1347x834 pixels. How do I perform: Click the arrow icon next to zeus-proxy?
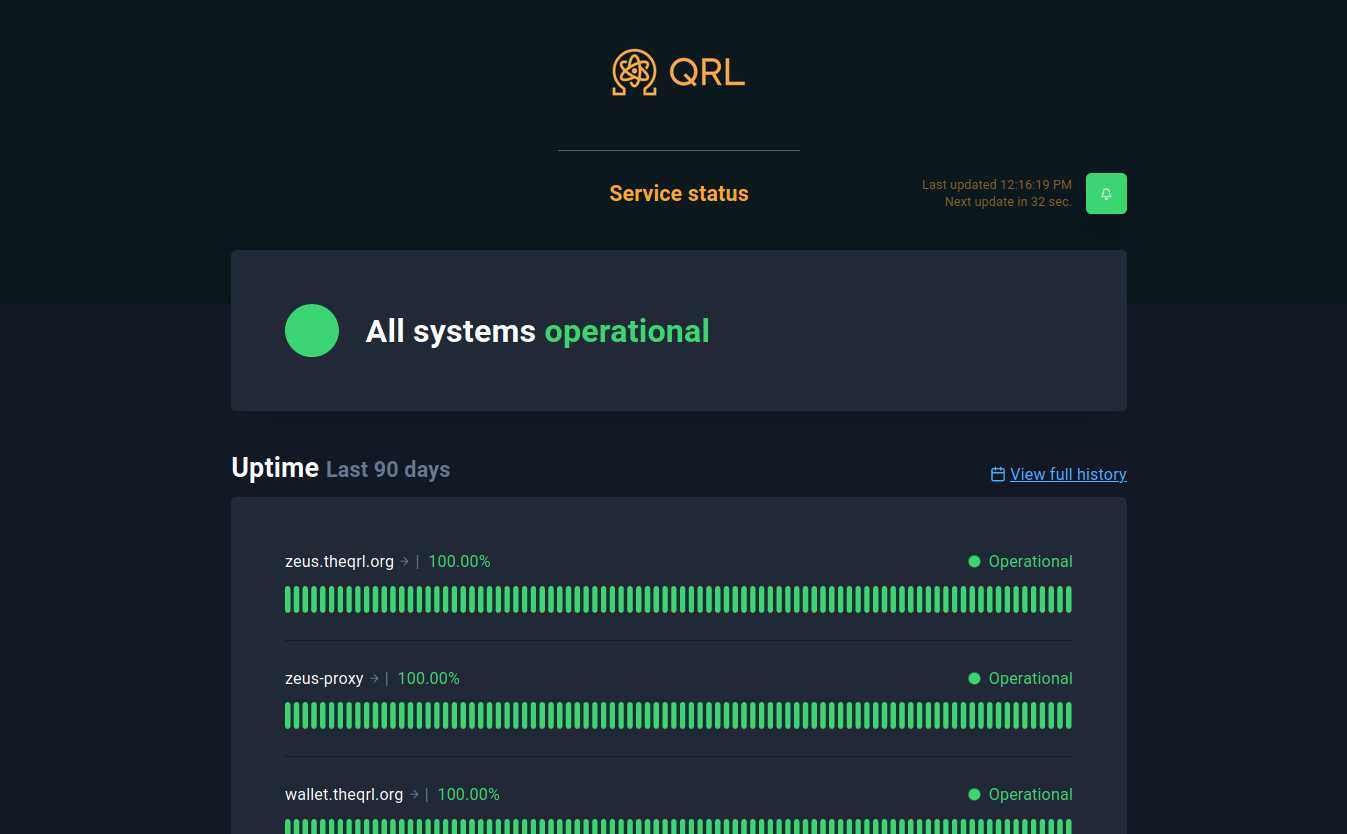[x=374, y=678]
